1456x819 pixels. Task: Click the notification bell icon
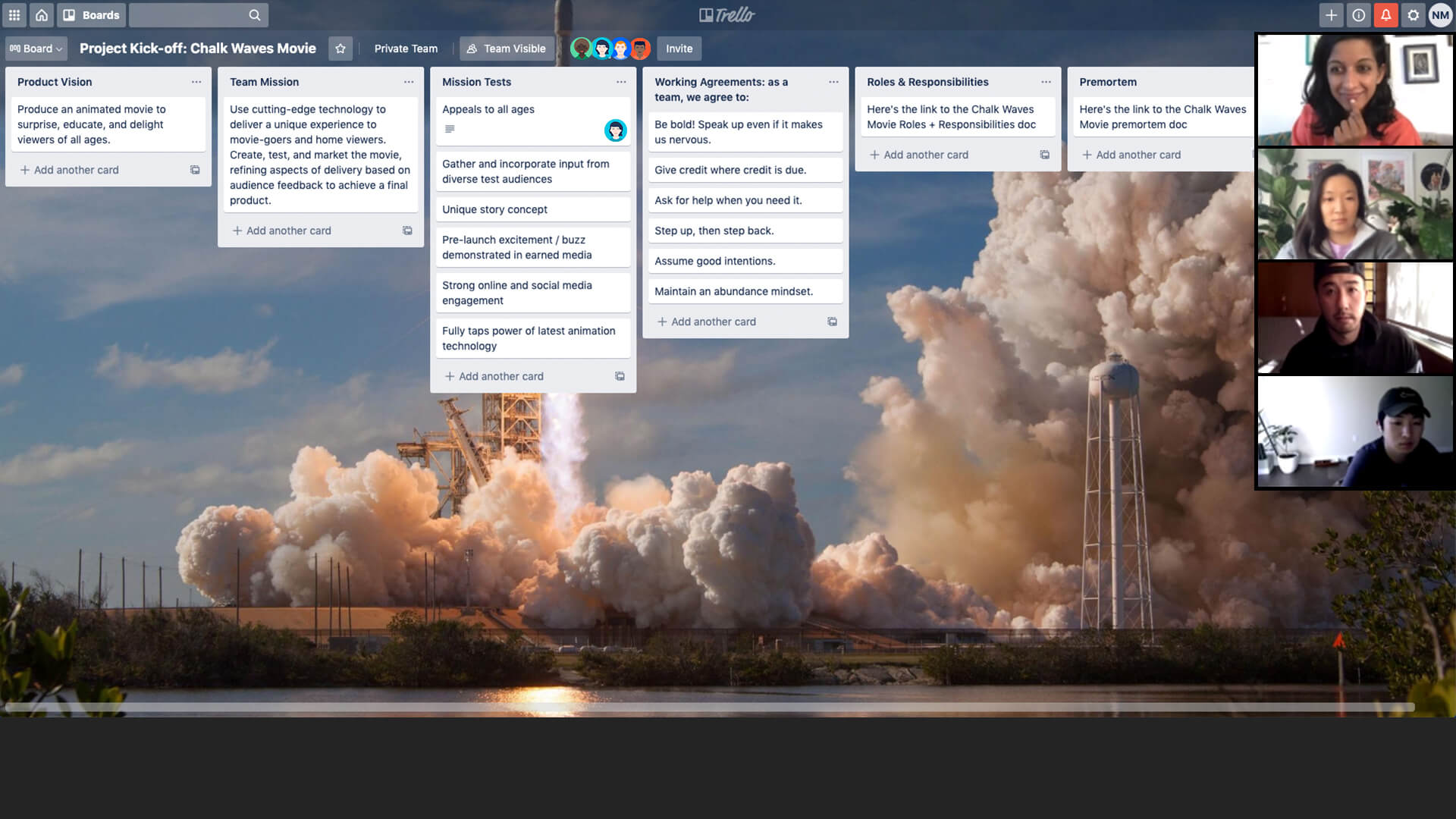tap(1385, 14)
